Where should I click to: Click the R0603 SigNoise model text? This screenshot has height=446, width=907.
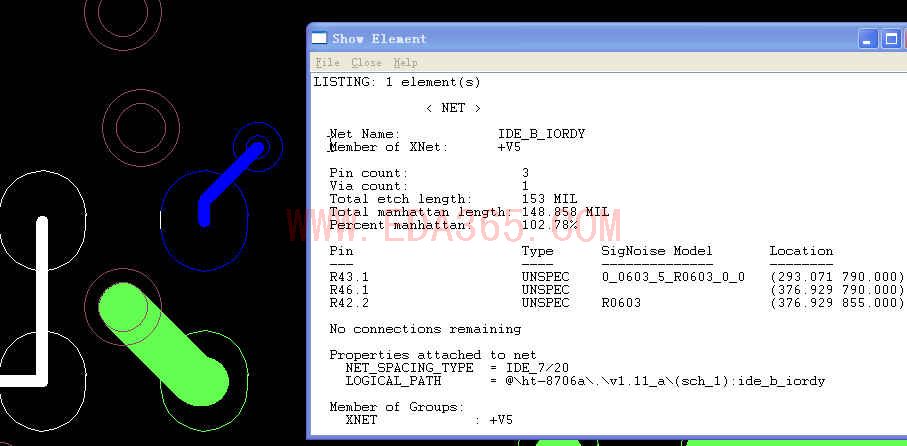pyautogui.click(x=621, y=303)
